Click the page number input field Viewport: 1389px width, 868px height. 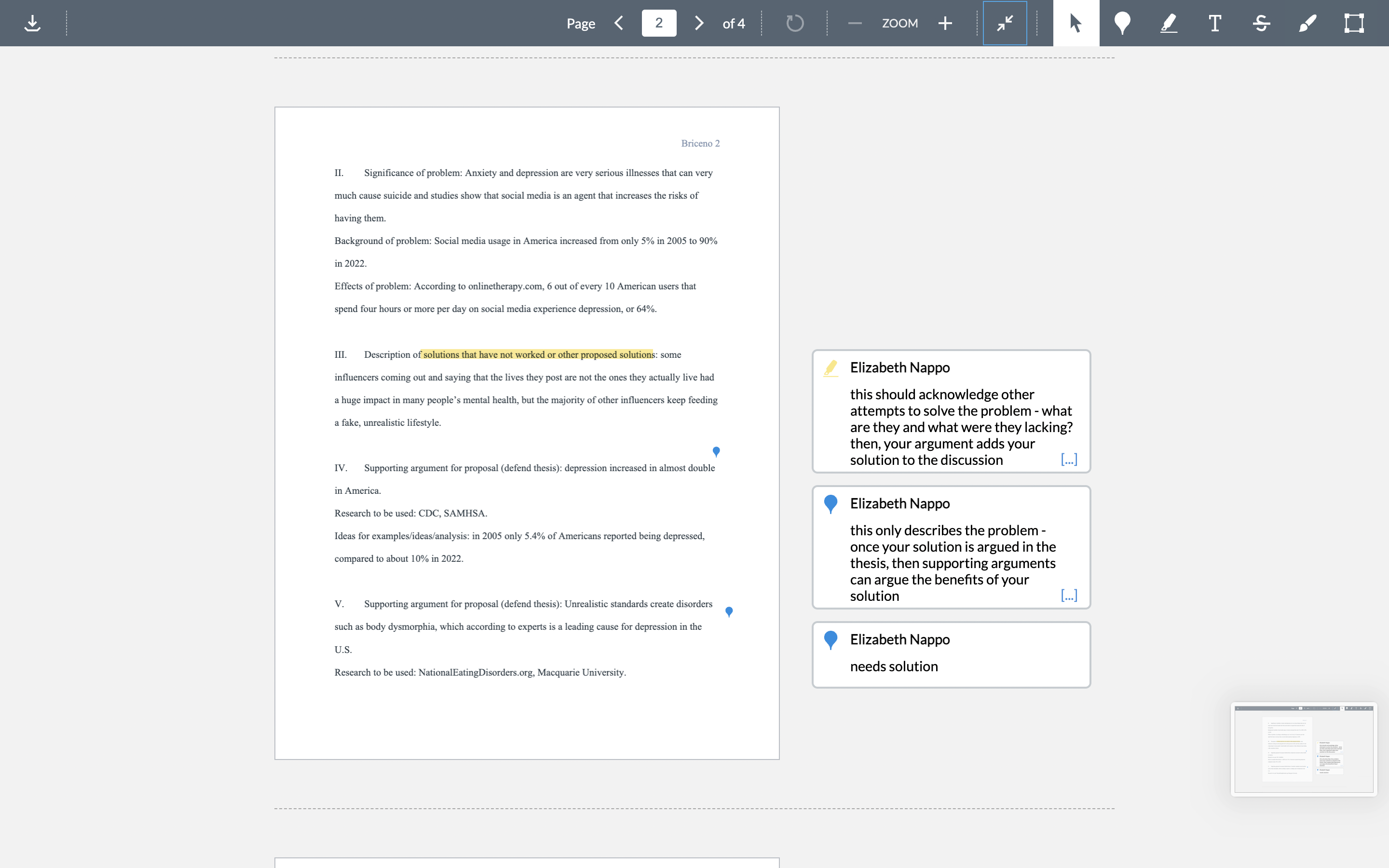coord(659,23)
